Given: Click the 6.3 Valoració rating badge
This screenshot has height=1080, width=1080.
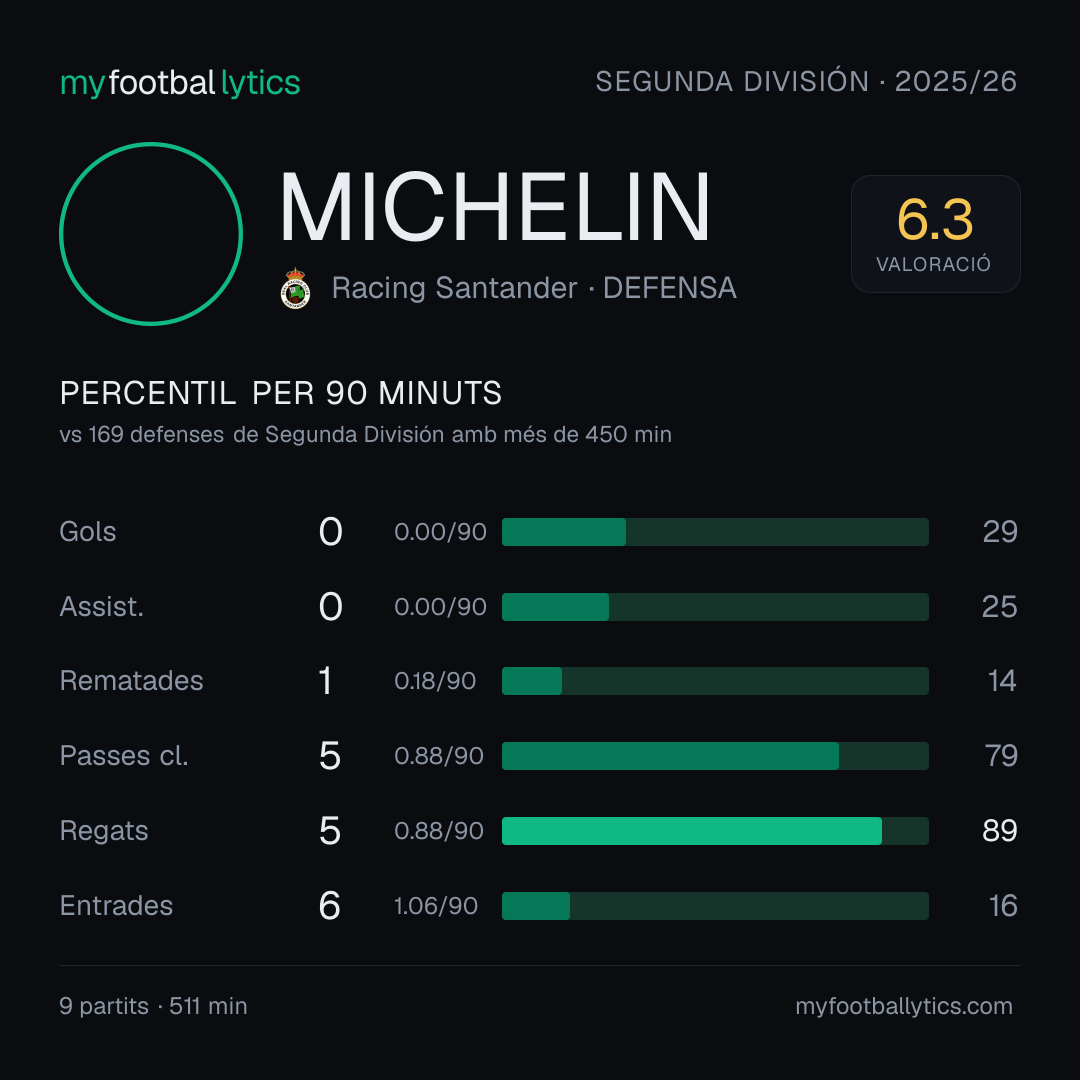Looking at the screenshot, I should click(x=935, y=233).
